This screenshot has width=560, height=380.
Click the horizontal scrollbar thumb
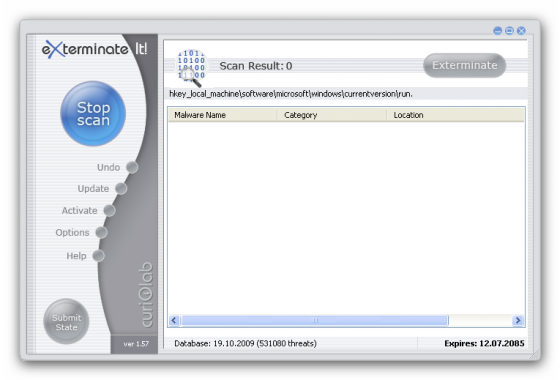pyautogui.click(x=315, y=320)
